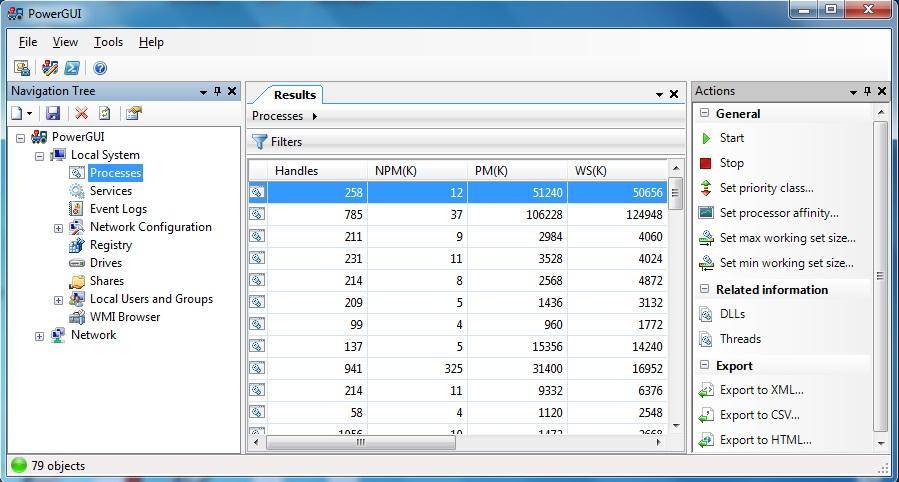This screenshot has width=899, height=482.
Task: Collapse the Local System node
Action: pos(40,156)
